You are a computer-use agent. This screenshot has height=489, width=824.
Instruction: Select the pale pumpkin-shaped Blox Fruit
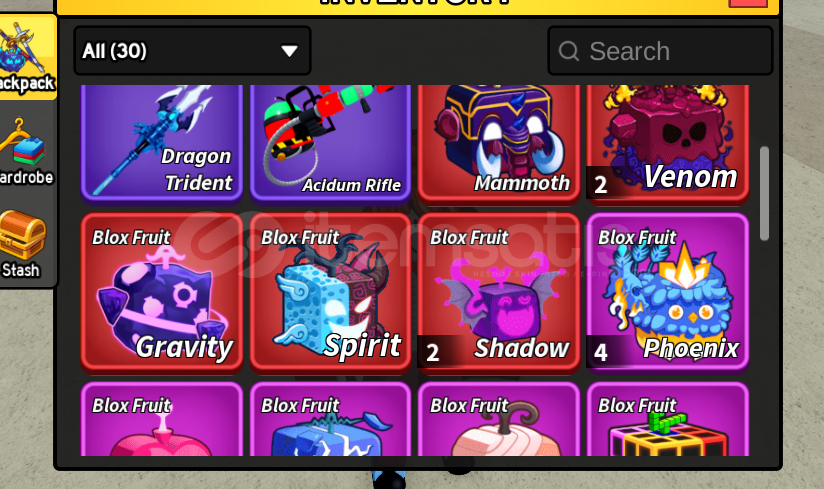(x=499, y=419)
